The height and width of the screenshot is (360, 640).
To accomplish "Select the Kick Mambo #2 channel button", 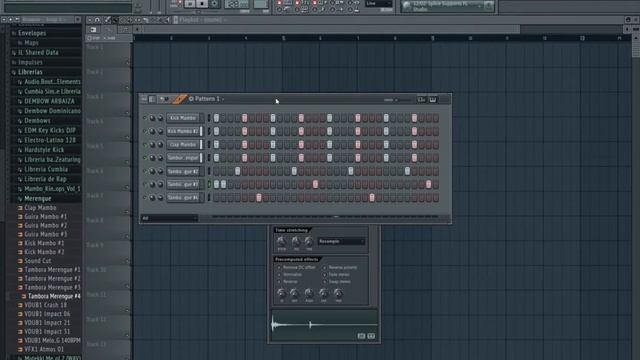I will 183,131.
